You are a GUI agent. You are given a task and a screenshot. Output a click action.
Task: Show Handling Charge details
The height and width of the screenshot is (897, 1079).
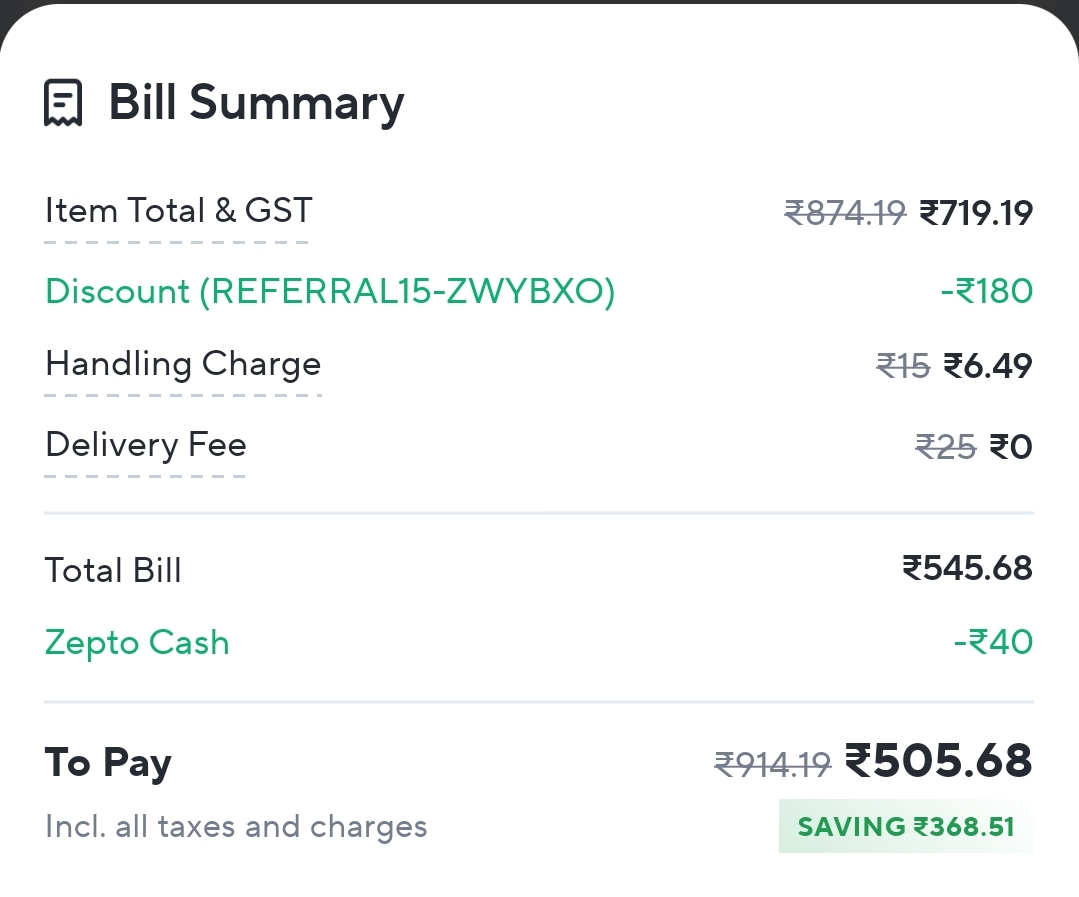pyautogui.click(x=183, y=364)
